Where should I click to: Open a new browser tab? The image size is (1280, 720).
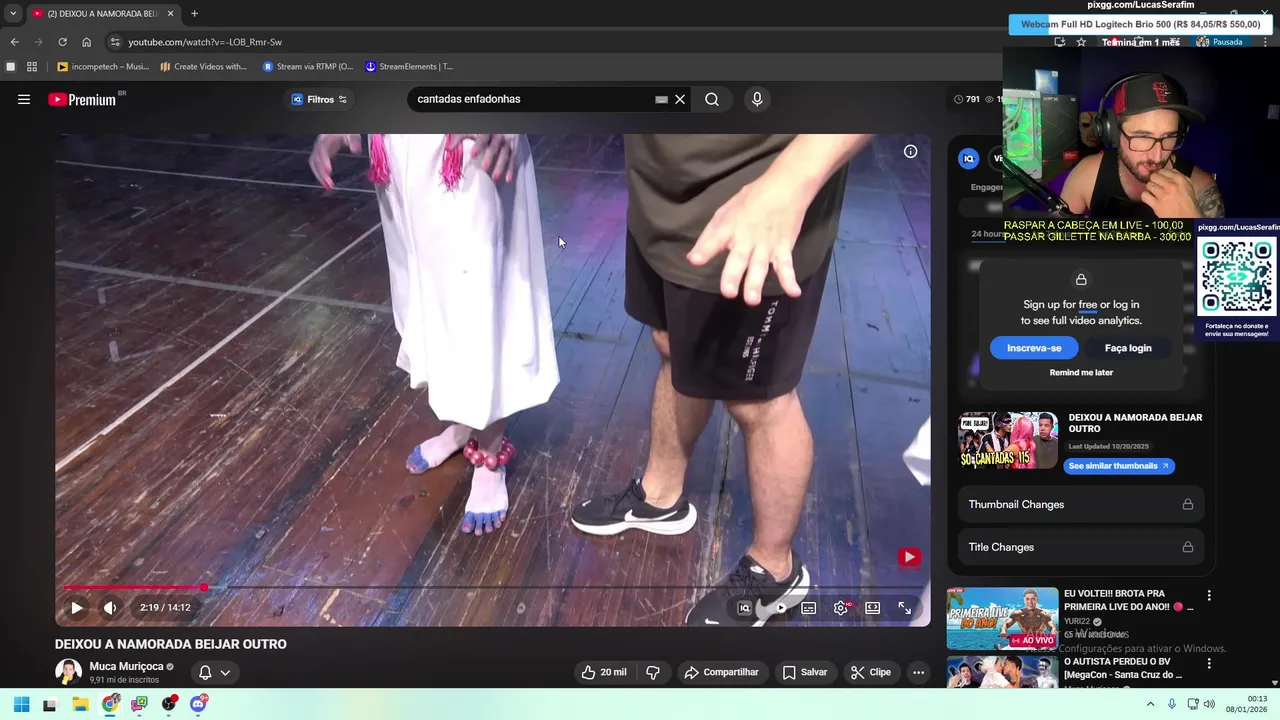194,13
